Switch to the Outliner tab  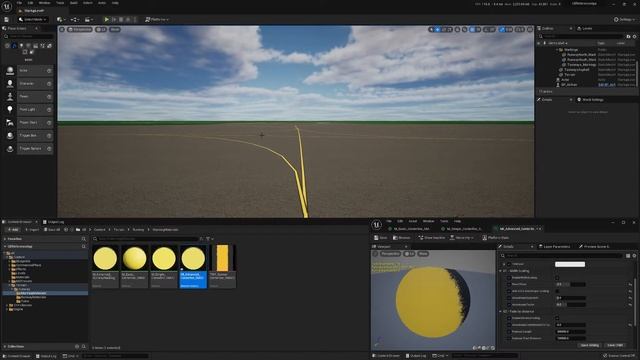(x=548, y=29)
